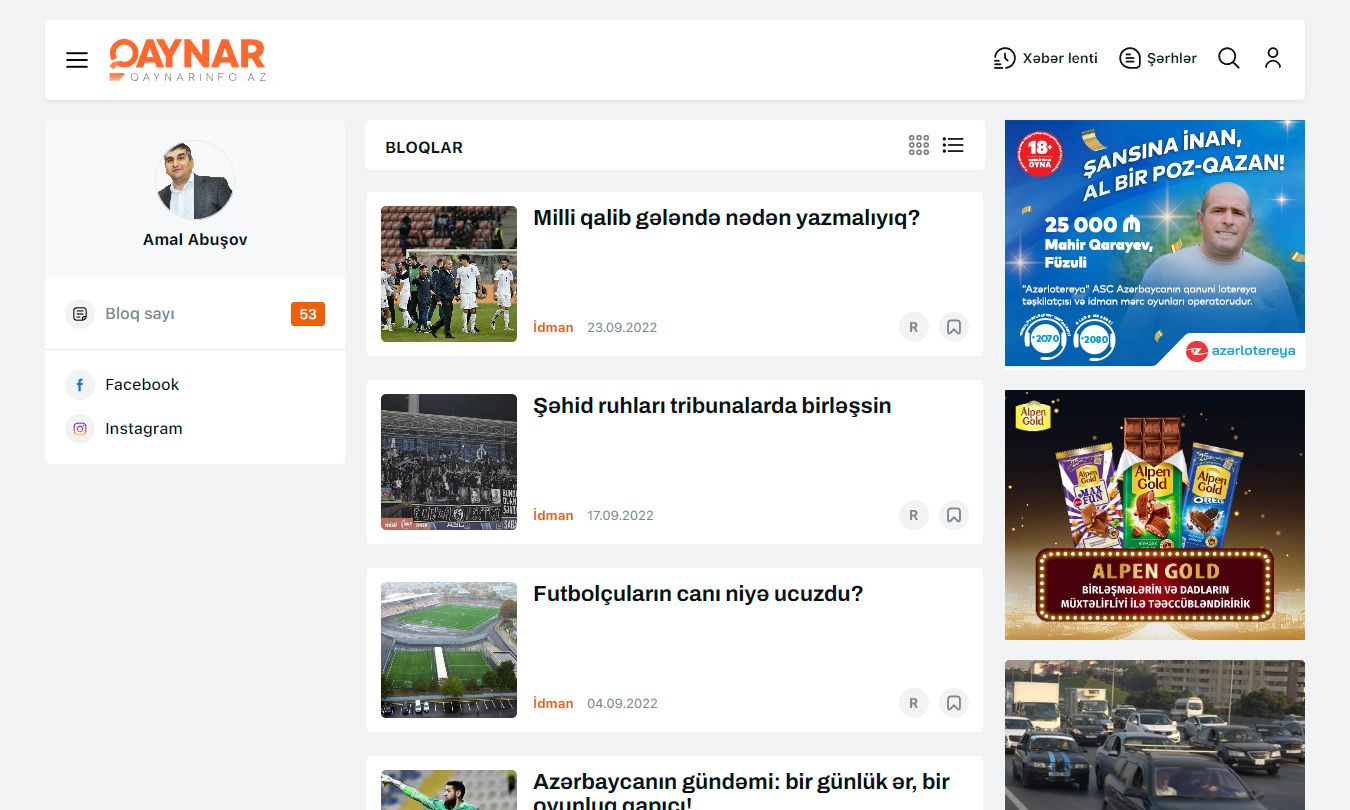Open the author's Facebook profile
The image size is (1350, 810).
pos(141,385)
